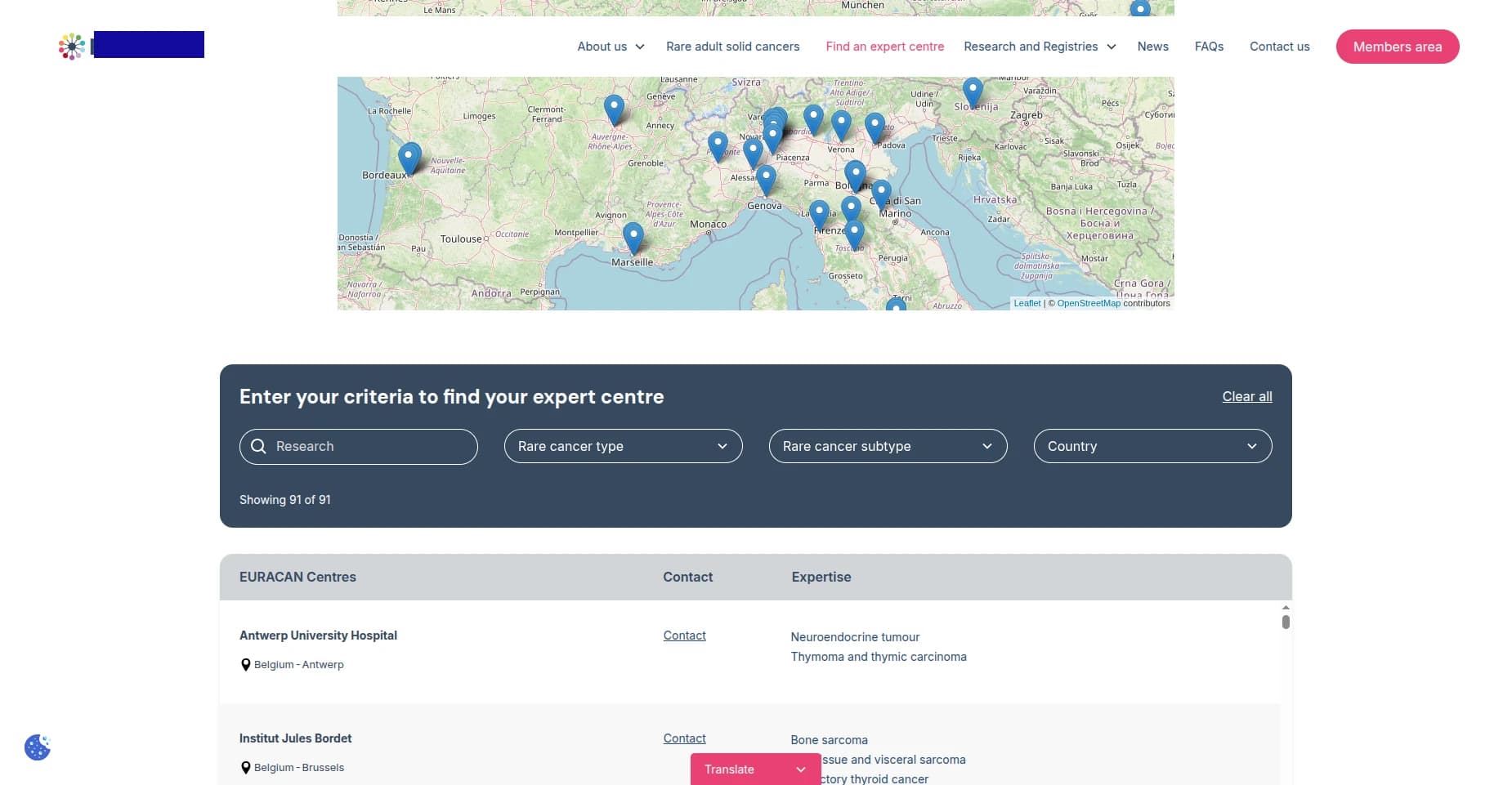
Task: Click Thymoma and thymic carcinoma text
Action: pos(879,657)
